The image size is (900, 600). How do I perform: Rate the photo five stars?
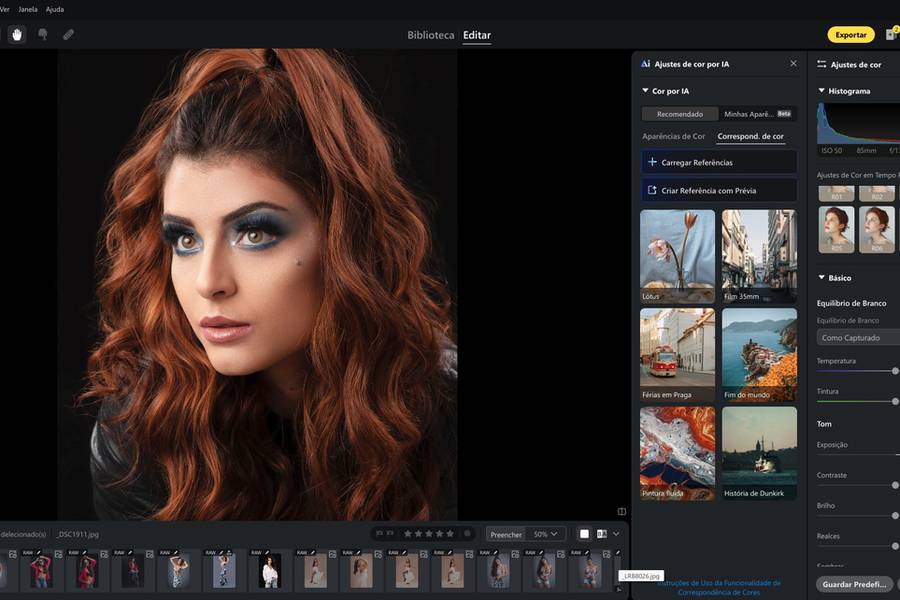(452, 534)
